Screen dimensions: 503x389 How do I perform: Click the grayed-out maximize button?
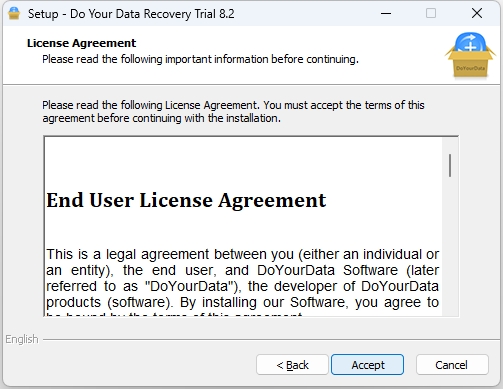pyautogui.click(x=431, y=13)
